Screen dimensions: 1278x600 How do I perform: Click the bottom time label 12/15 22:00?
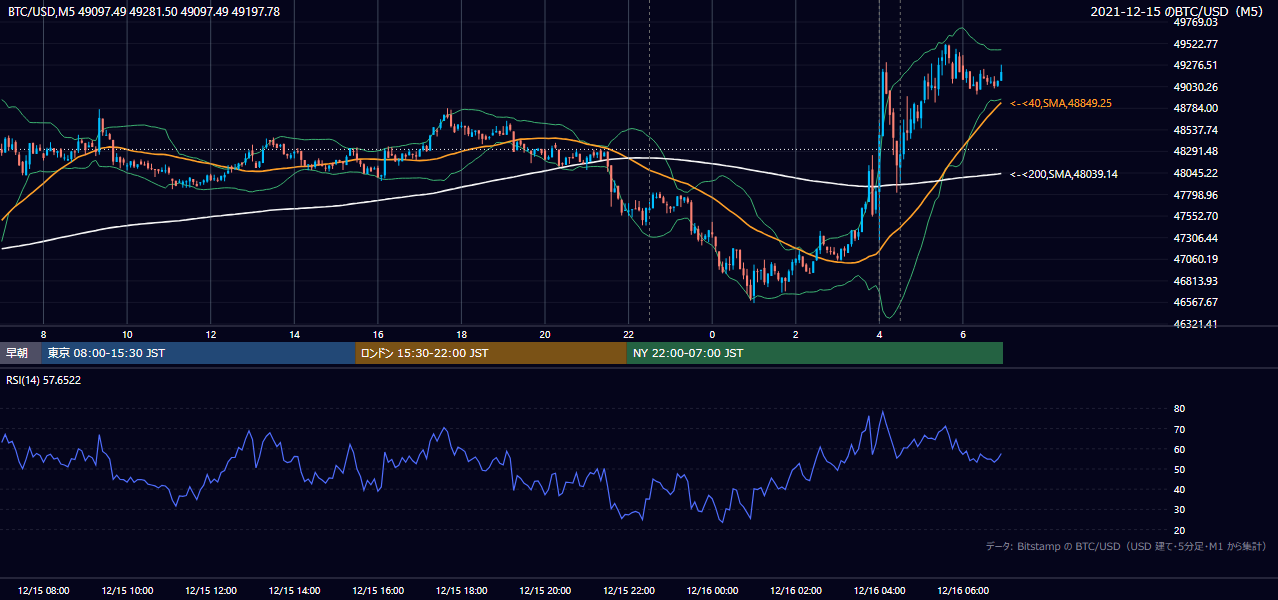pos(629,591)
